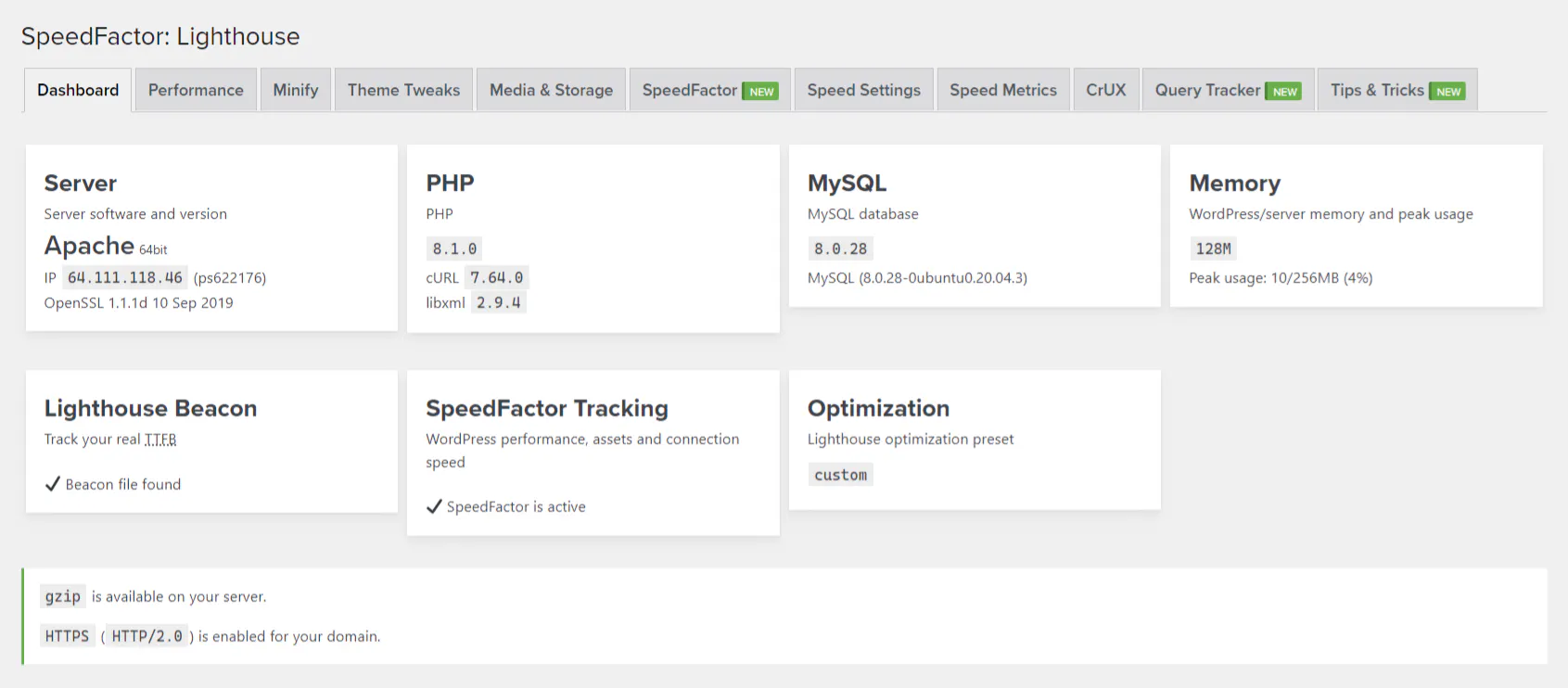Select server IP 64.111.118.46

(x=125, y=277)
